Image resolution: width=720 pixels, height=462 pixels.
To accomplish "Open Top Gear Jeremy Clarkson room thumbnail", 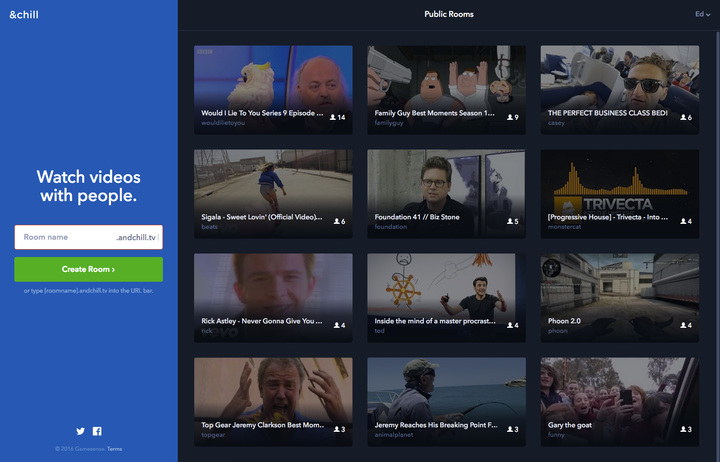I will (273, 402).
